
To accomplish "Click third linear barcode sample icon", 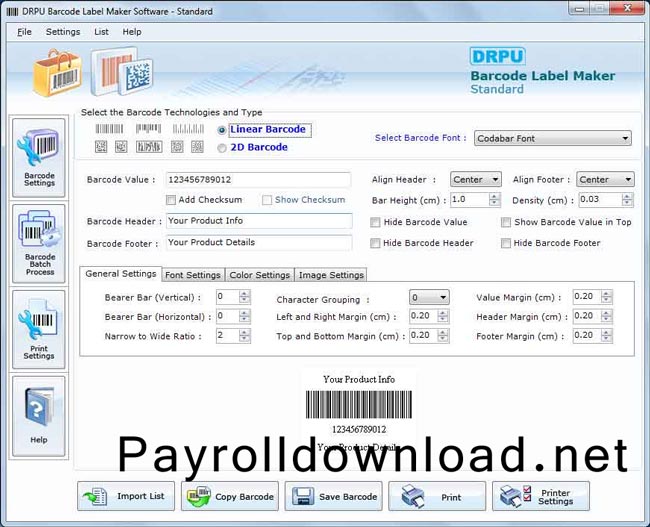I will (x=188, y=129).
